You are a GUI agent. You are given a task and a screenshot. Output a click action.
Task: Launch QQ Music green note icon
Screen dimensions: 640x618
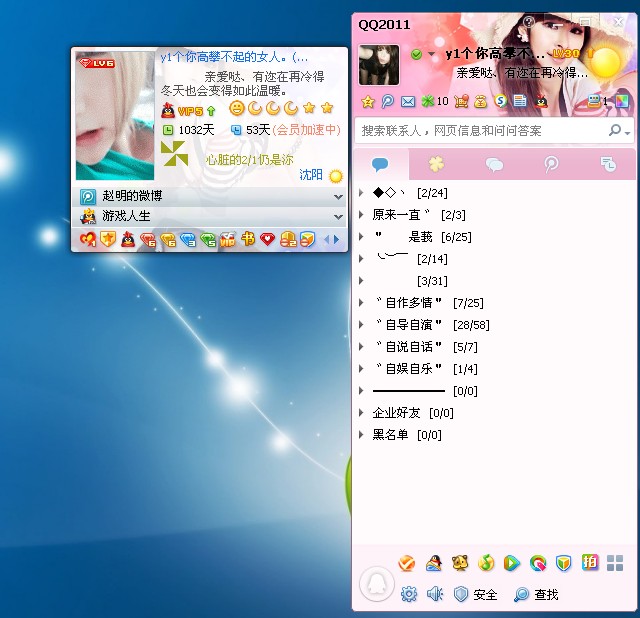click(x=486, y=563)
